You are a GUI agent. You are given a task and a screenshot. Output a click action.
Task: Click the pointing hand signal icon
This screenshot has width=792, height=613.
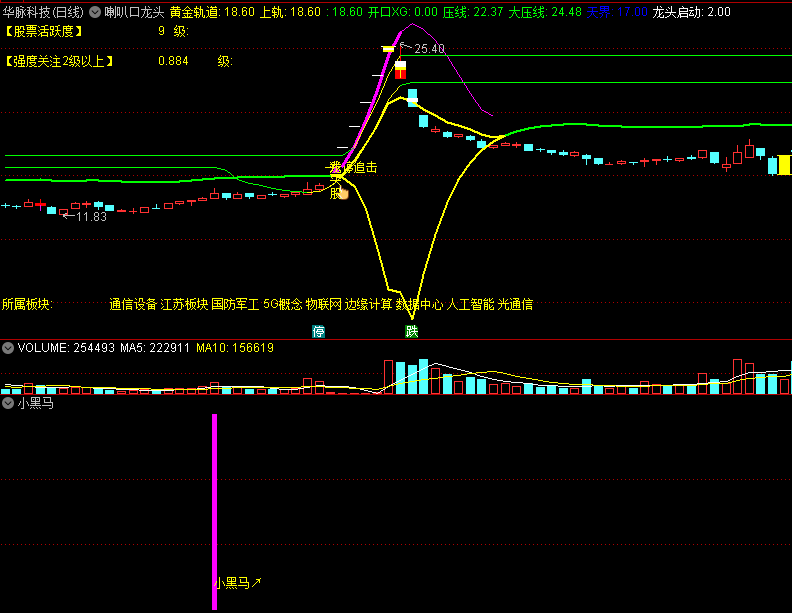[343, 194]
